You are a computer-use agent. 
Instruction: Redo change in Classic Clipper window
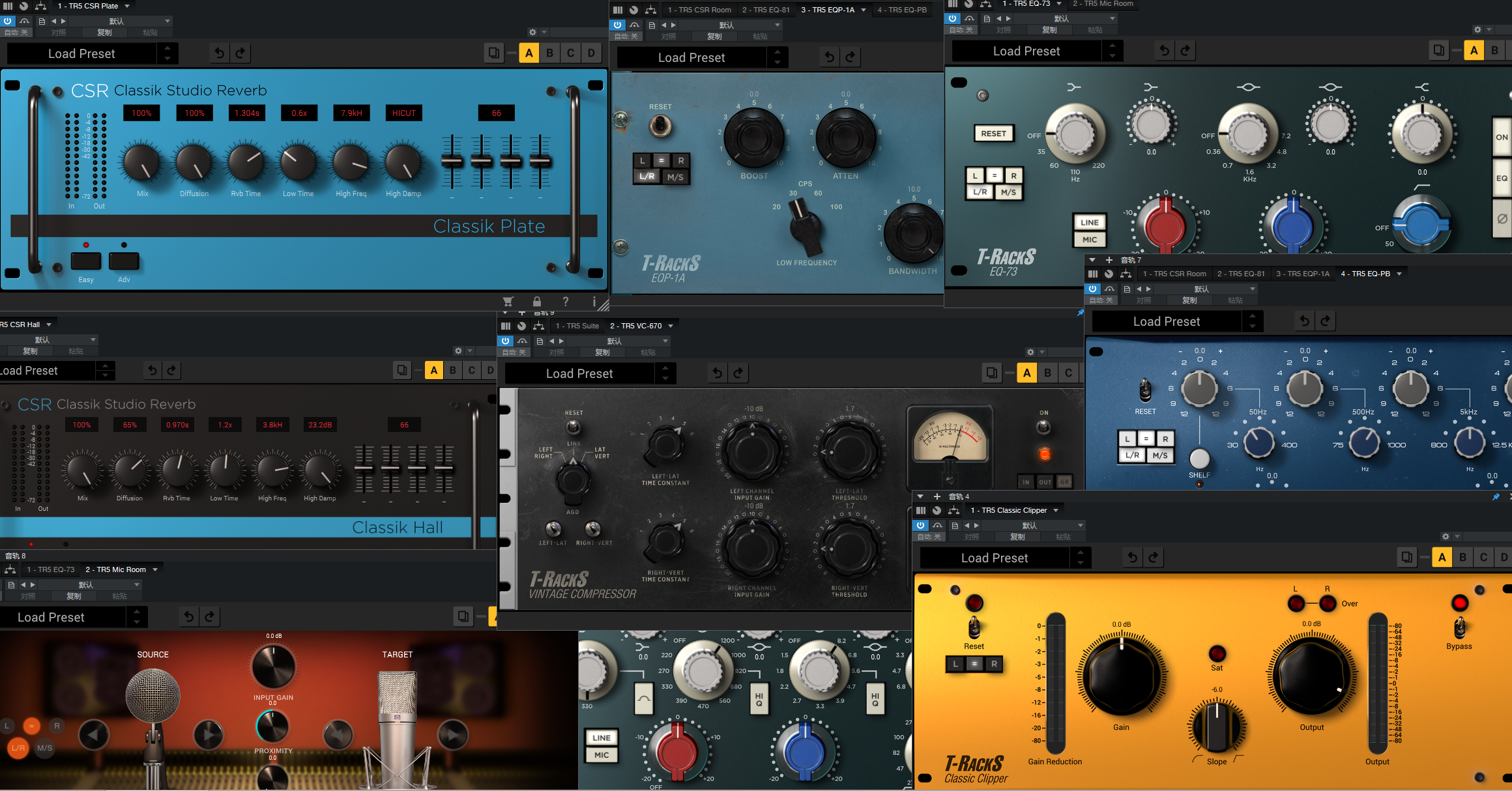[x=1154, y=558]
